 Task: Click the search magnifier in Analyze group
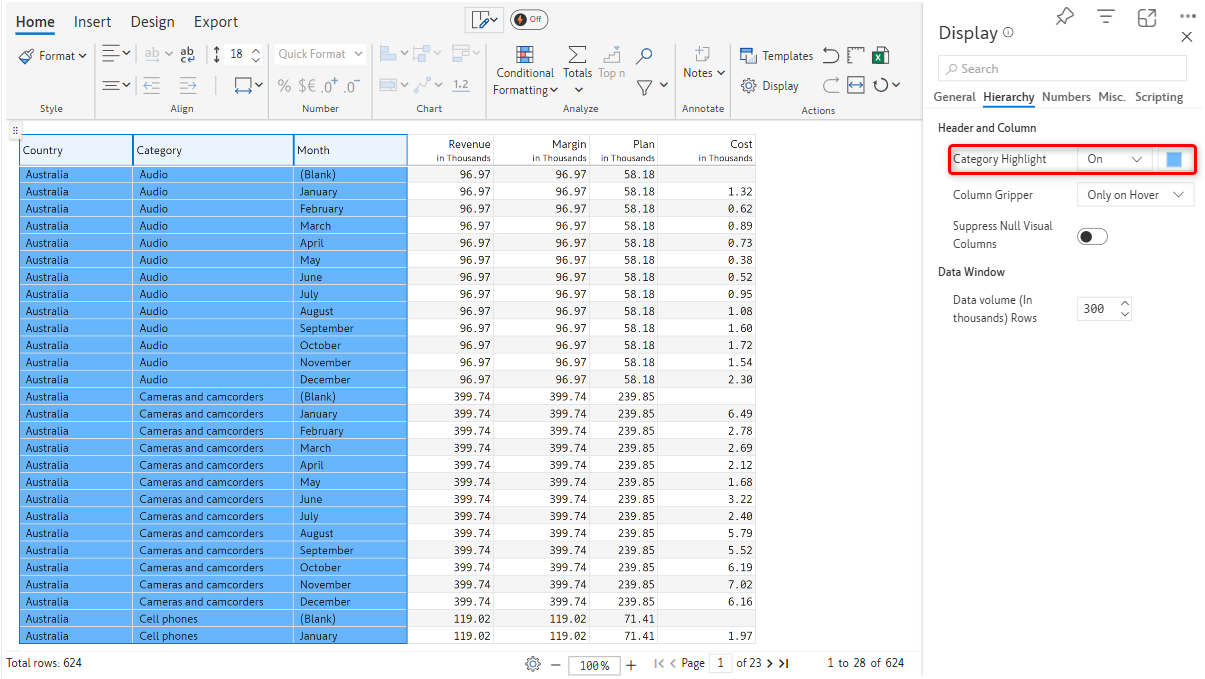644,56
